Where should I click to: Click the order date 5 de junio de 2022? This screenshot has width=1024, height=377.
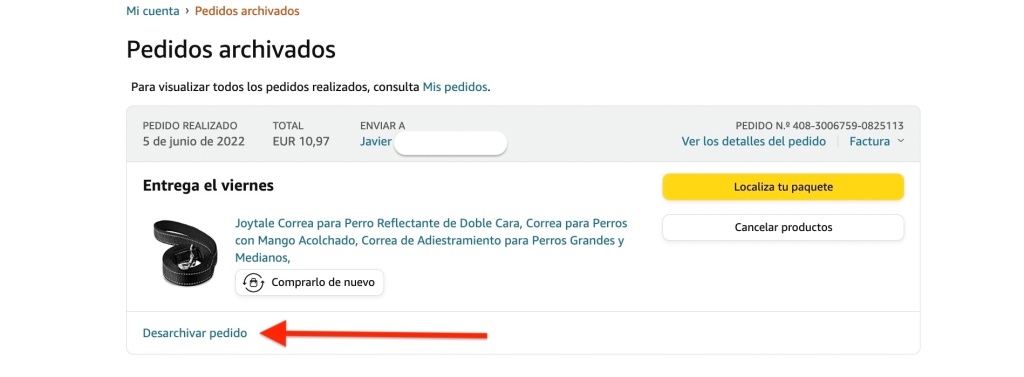point(194,141)
